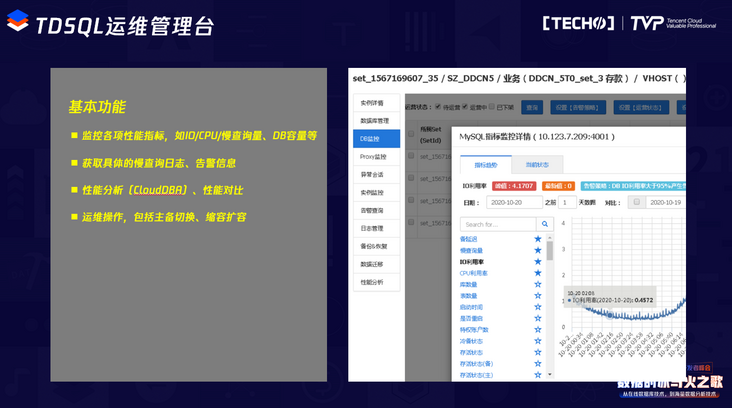732x408 pixels.
Task: Star the 存活状态(备) metric
Action: tap(538, 364)
